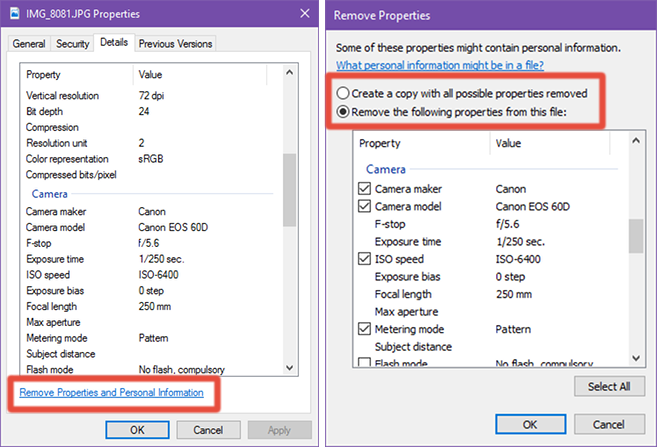
Task: Uncheck the ISO speed property checkbox
Action: point(364,259)
